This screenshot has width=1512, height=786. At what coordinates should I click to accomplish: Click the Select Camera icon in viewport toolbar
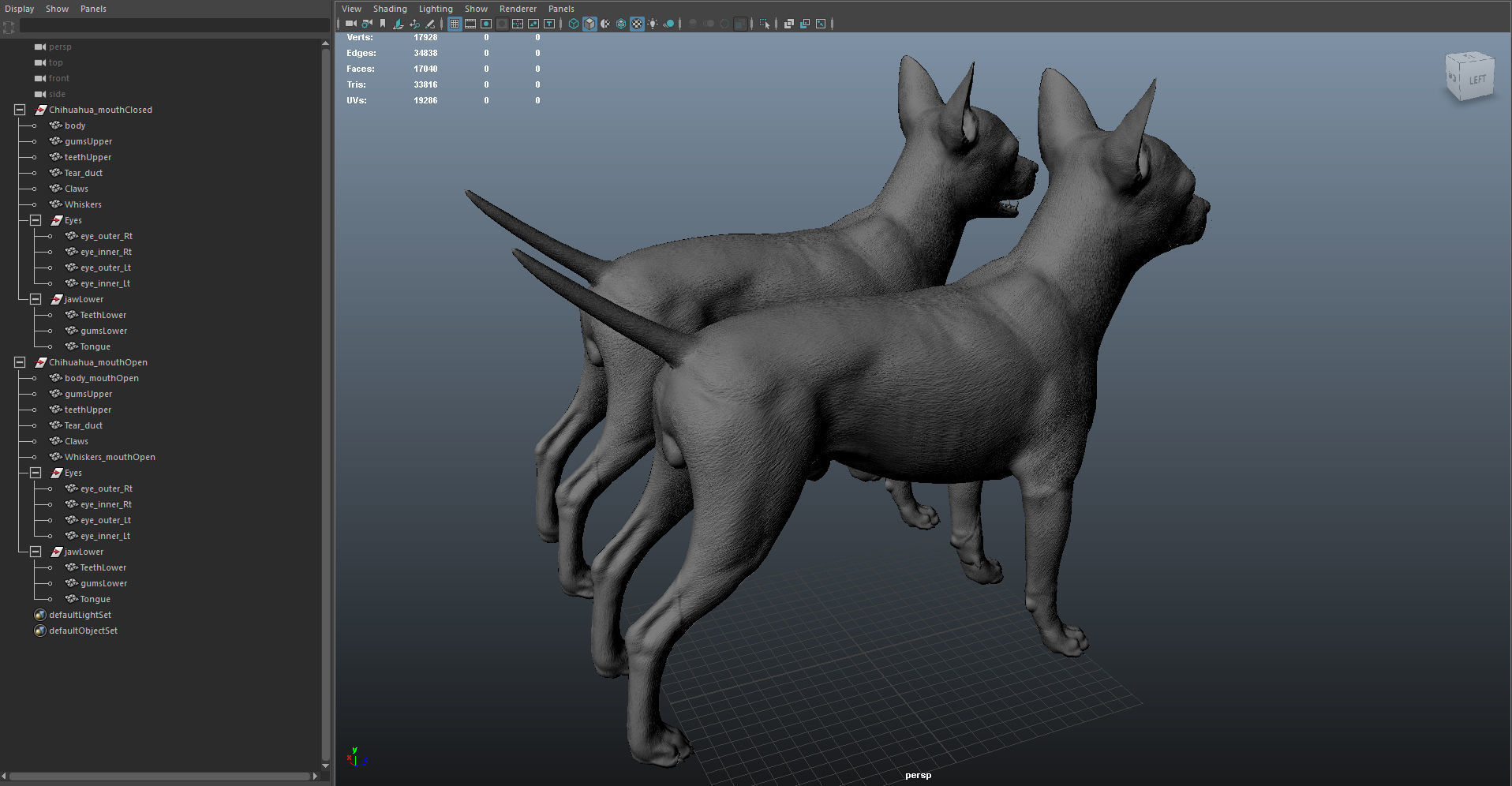[351, 24]
